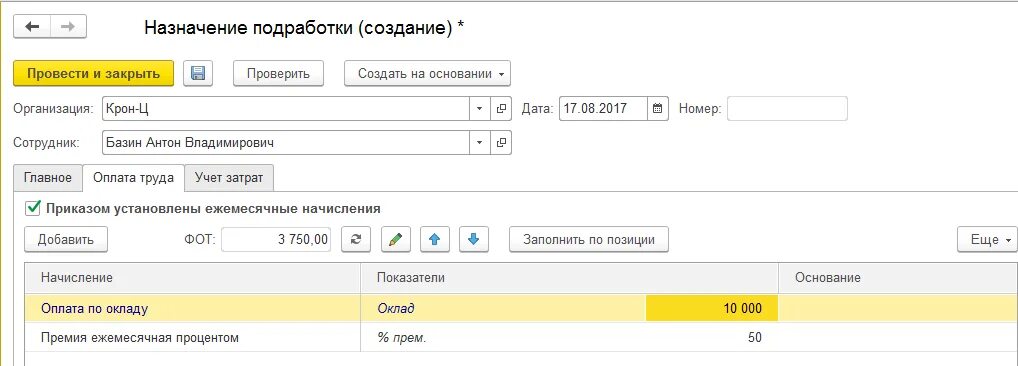This screenshot has height=366, width=1018.
Task: Click the Оклад indicator cell
Action: [x=503, y=309]
